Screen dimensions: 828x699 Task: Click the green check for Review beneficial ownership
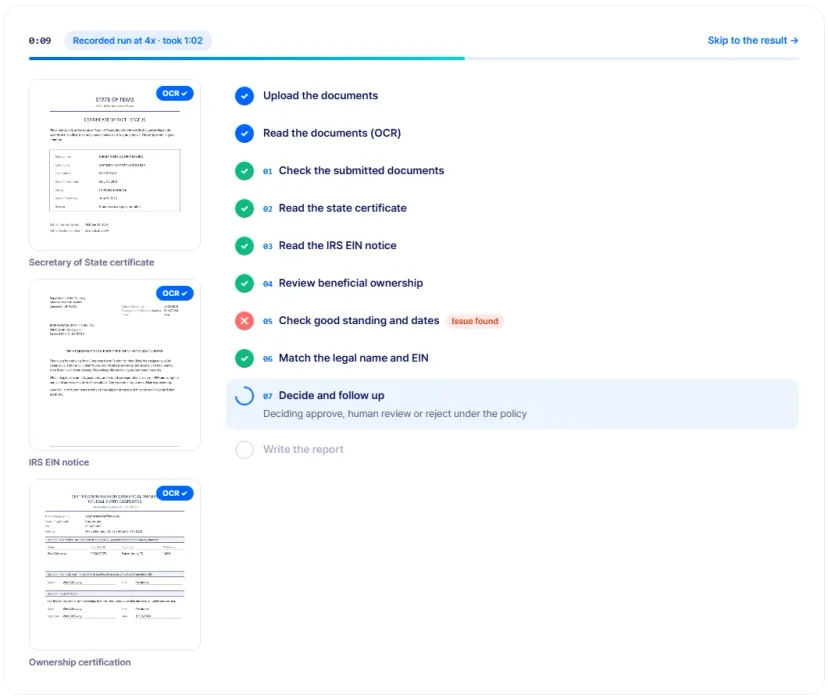point(244,284)
